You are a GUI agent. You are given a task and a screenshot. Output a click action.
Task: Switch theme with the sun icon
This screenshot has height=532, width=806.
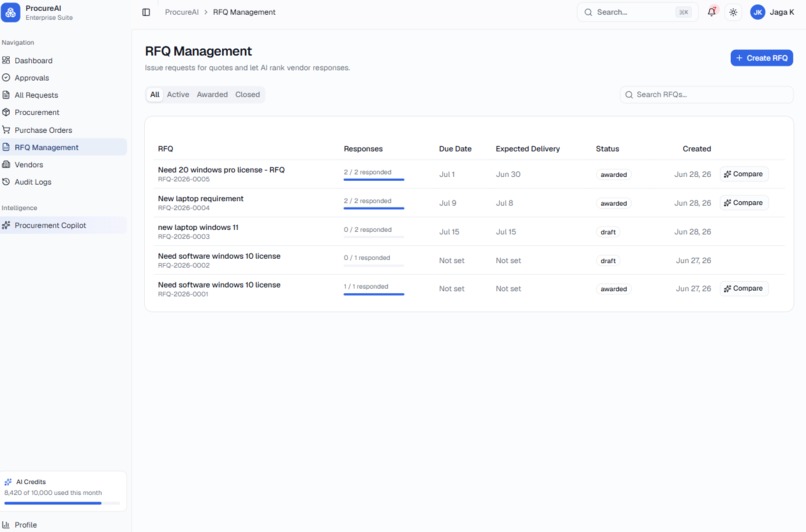click(733, 12)
